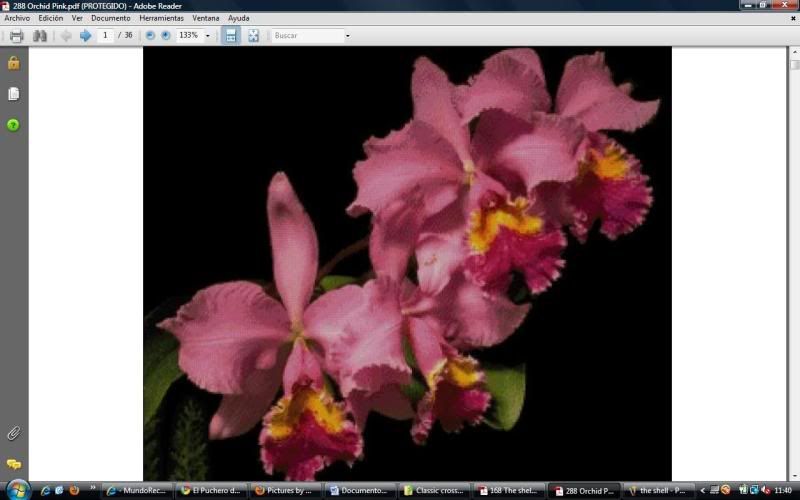Open the Attachments paperclip panel
The height and width of the screenshot is (500, 800).
(13, 433)
